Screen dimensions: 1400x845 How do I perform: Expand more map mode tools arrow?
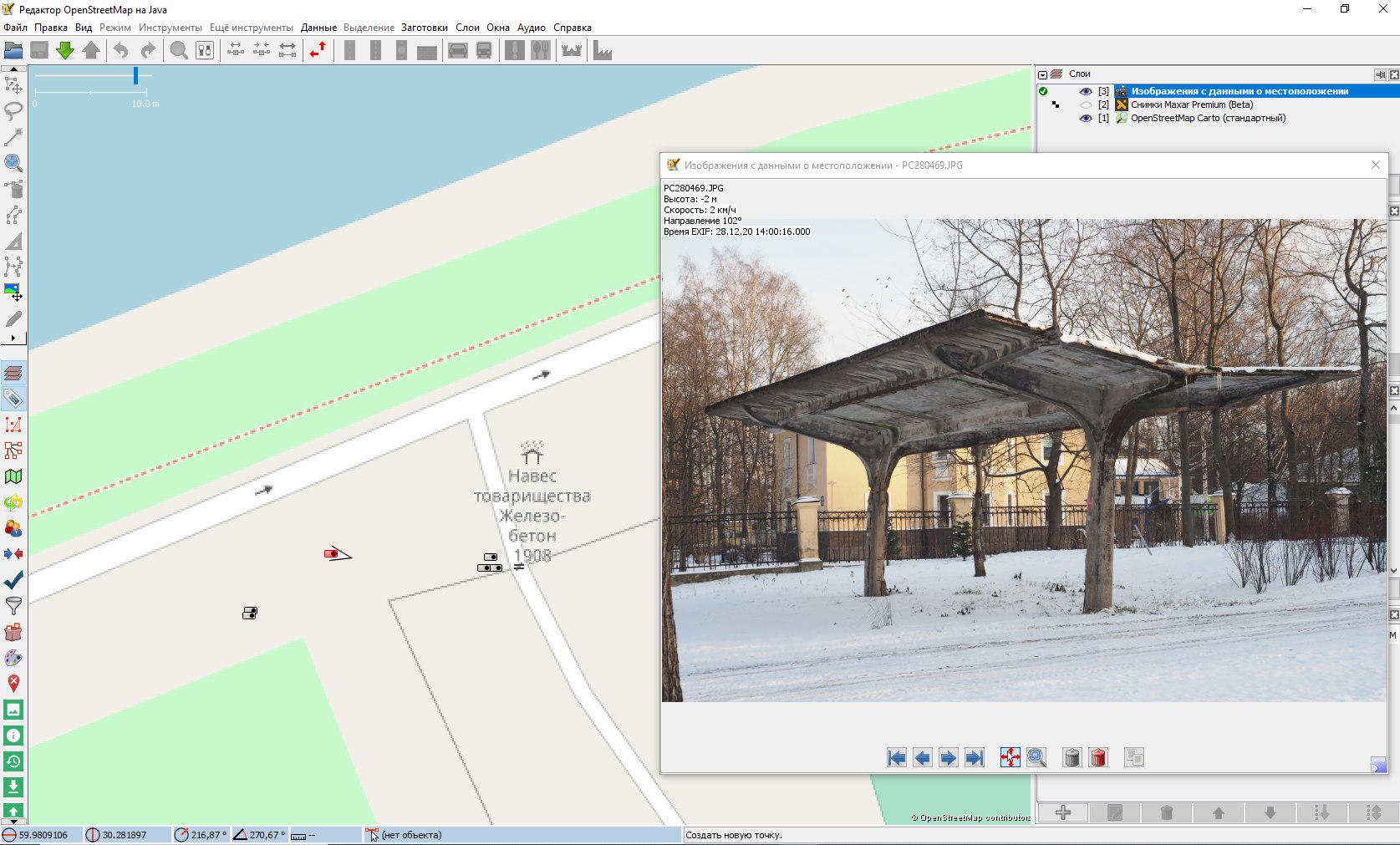(x=13, y=339)
